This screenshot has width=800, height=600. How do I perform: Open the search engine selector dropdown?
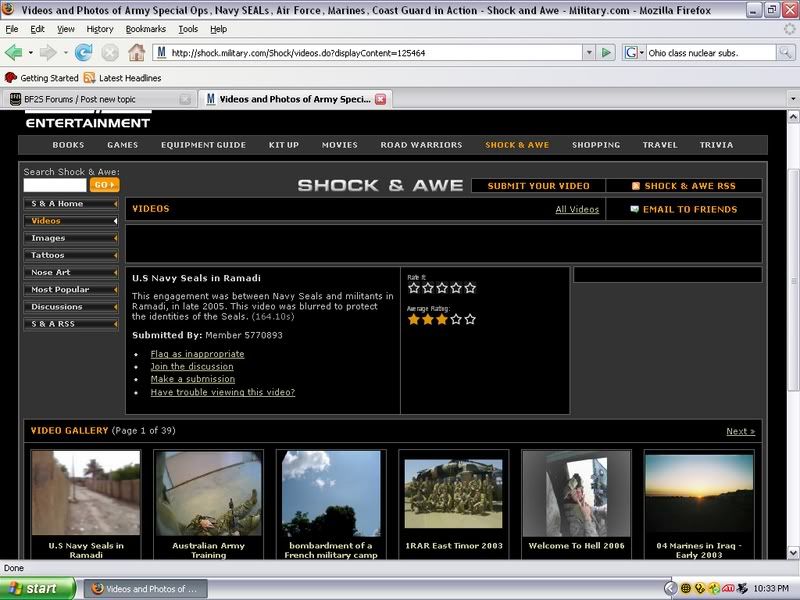(633, 52)
